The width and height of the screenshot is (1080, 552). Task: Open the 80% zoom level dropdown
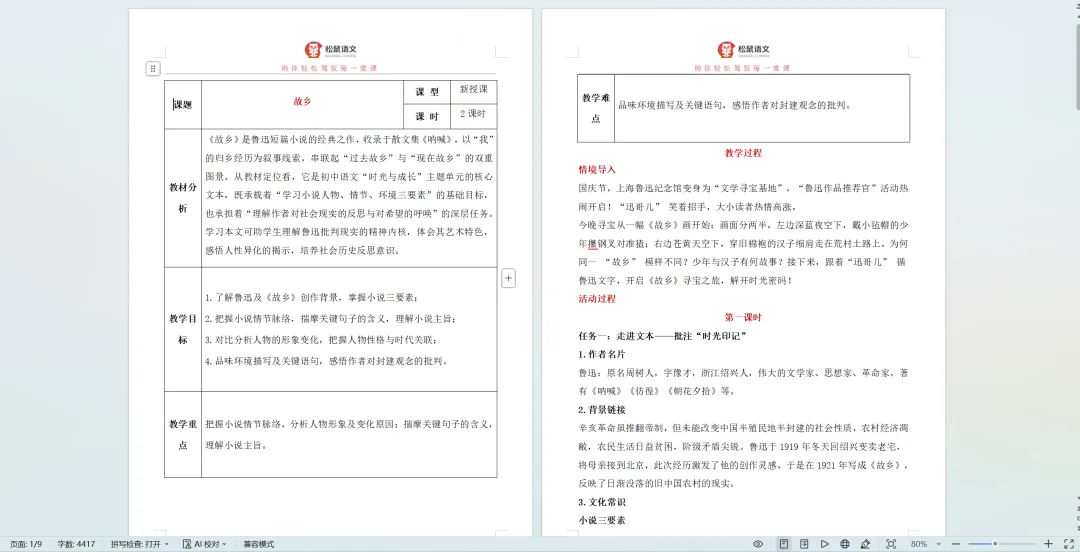click(925, 544)
